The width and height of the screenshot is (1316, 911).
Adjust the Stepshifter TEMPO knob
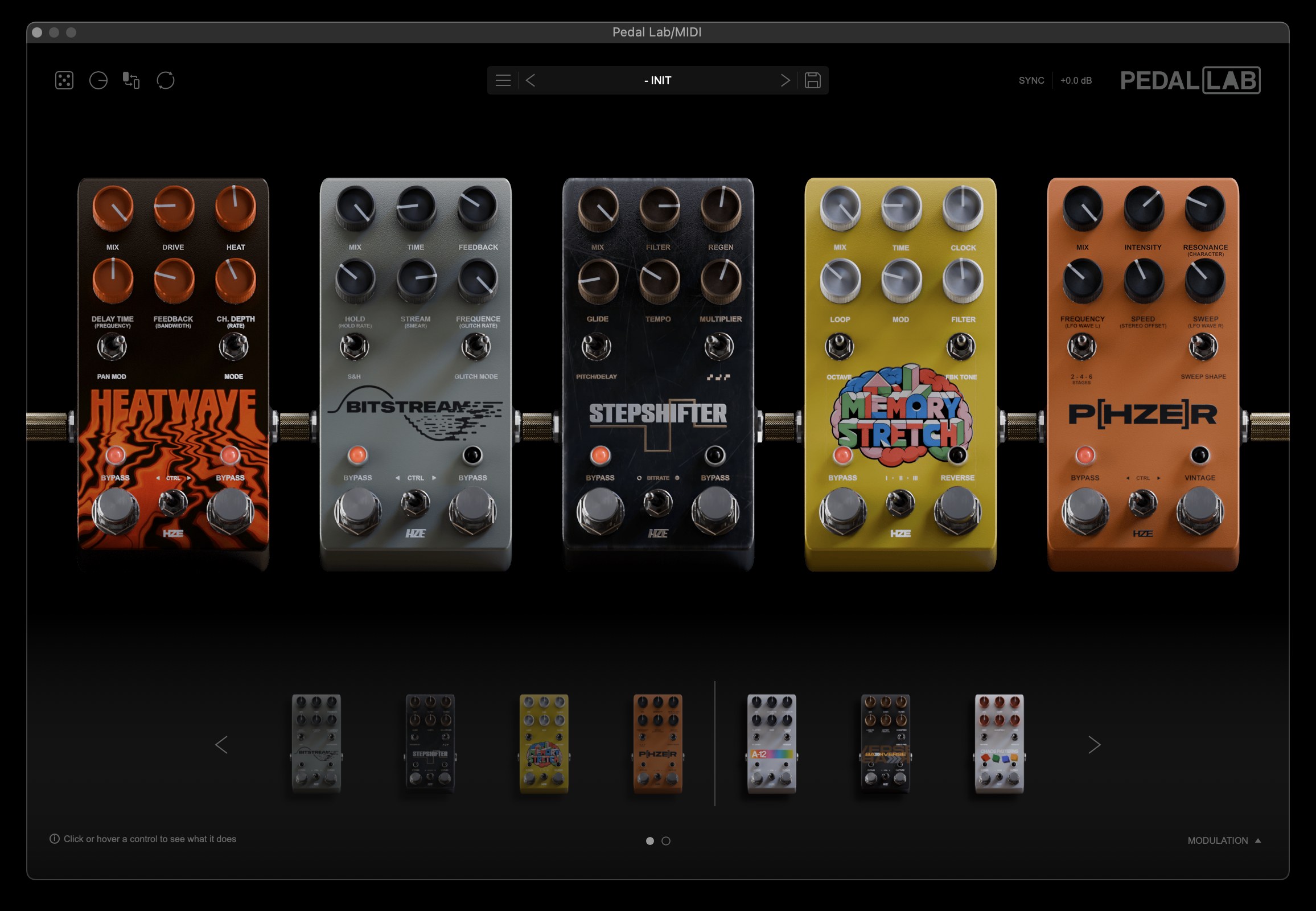[x=659, y=280]
